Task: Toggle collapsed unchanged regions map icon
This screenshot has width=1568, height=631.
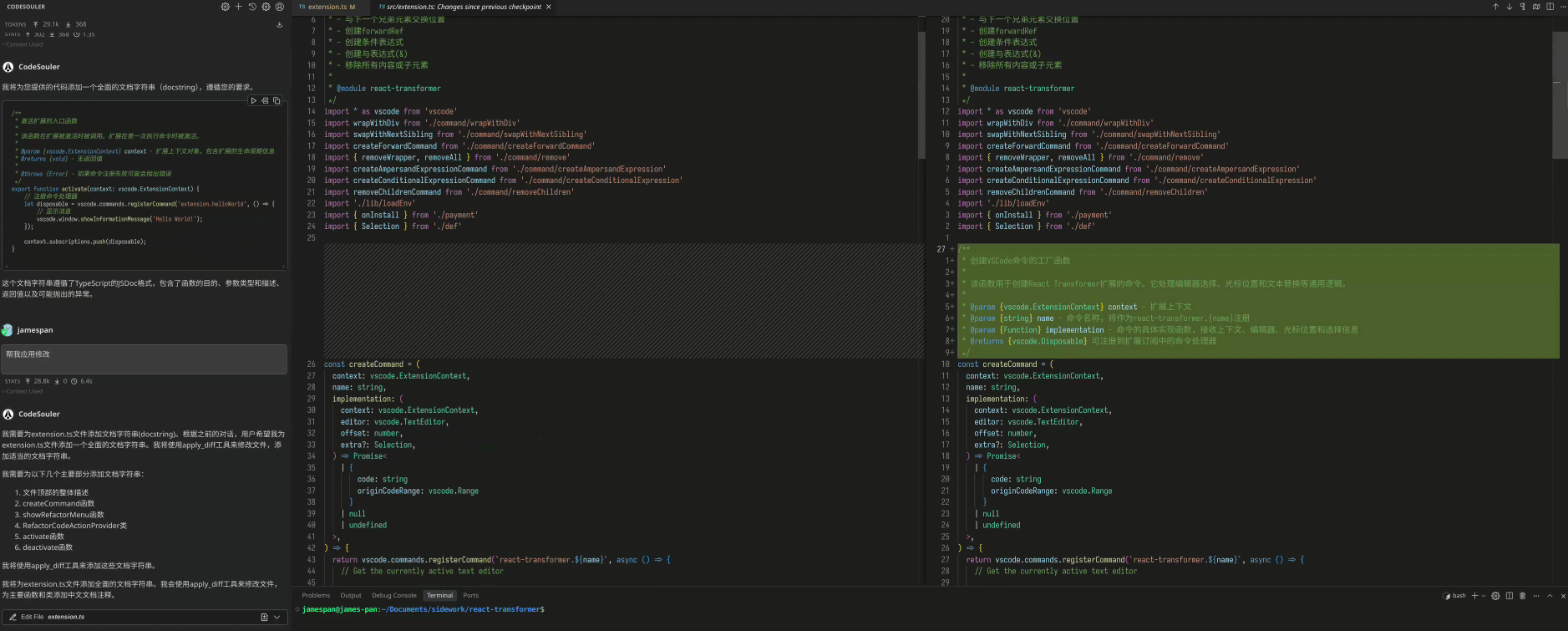Action: pos(1536,7)
